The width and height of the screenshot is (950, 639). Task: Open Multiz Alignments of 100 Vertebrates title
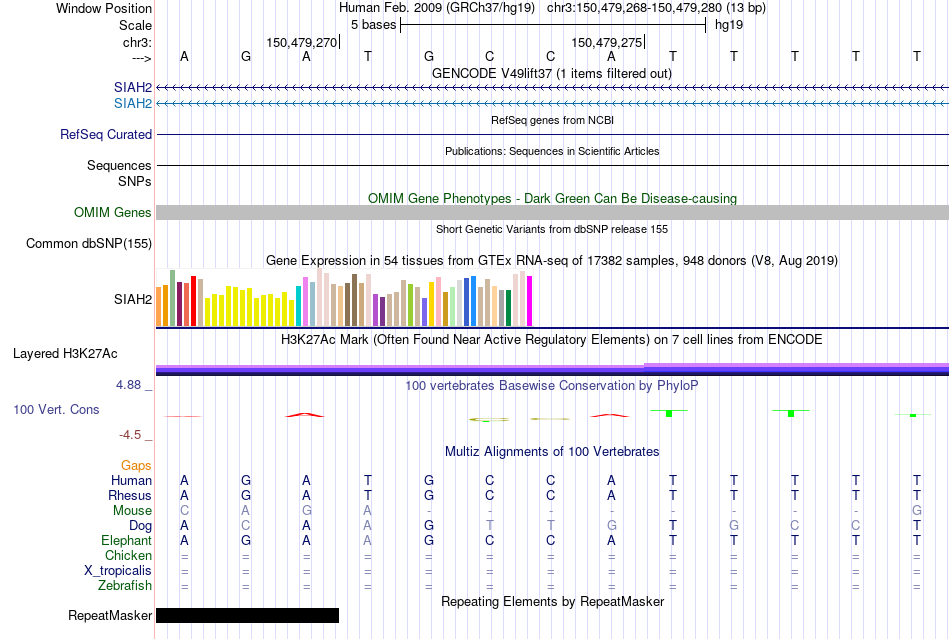pyautogui.click(x=552, y=451)
